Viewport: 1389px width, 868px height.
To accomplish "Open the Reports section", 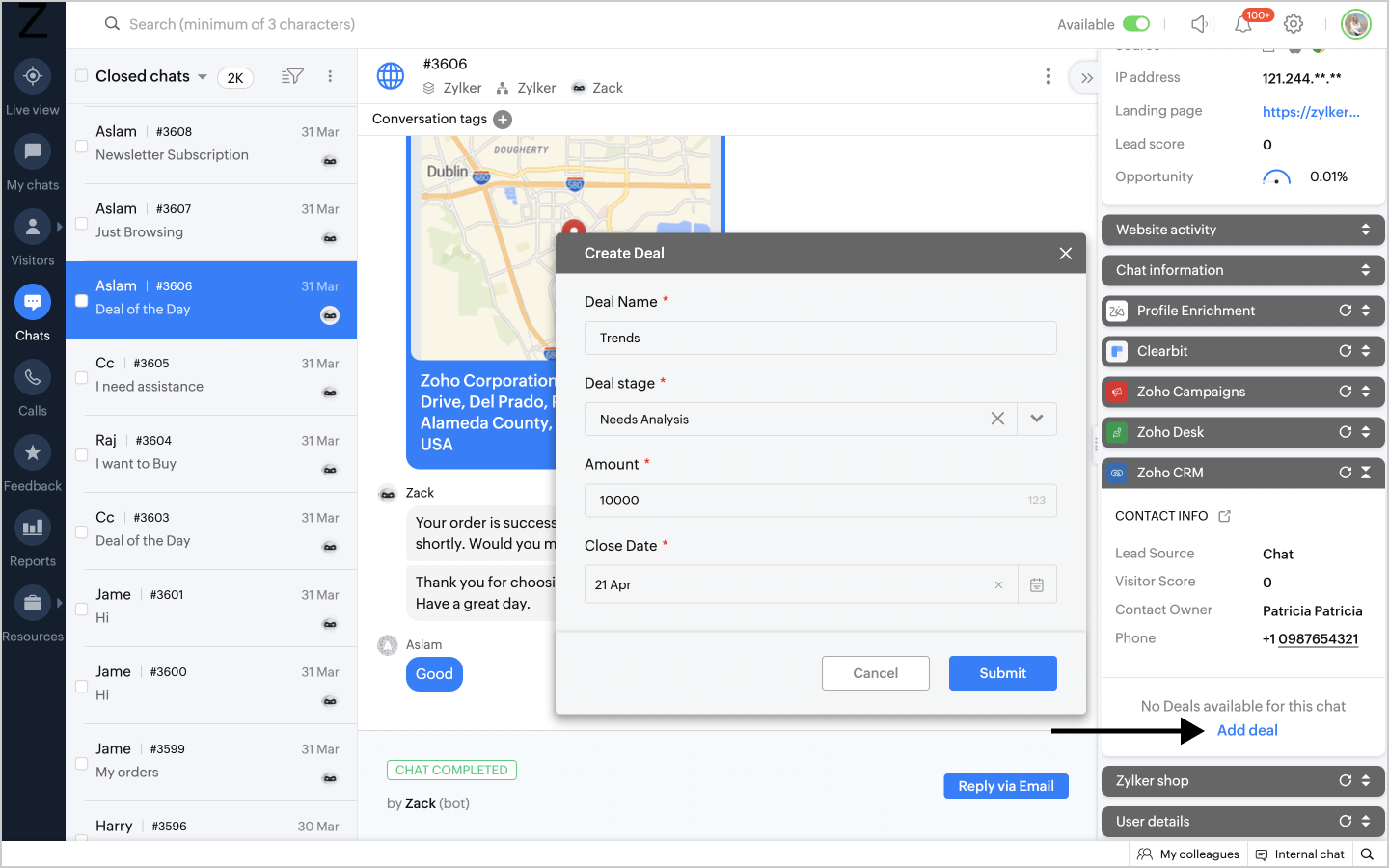I will tap(33, 538).
